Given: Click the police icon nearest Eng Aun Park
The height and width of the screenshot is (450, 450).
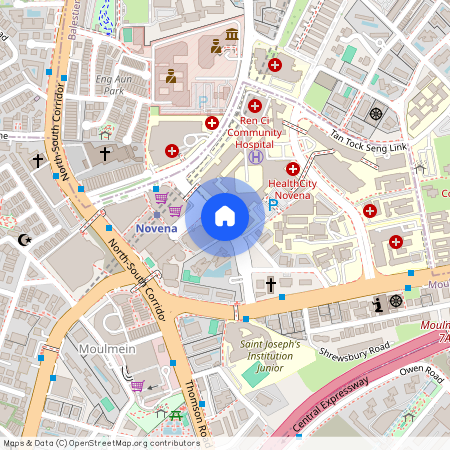Looking at the screenshot, I should (171, 76).
